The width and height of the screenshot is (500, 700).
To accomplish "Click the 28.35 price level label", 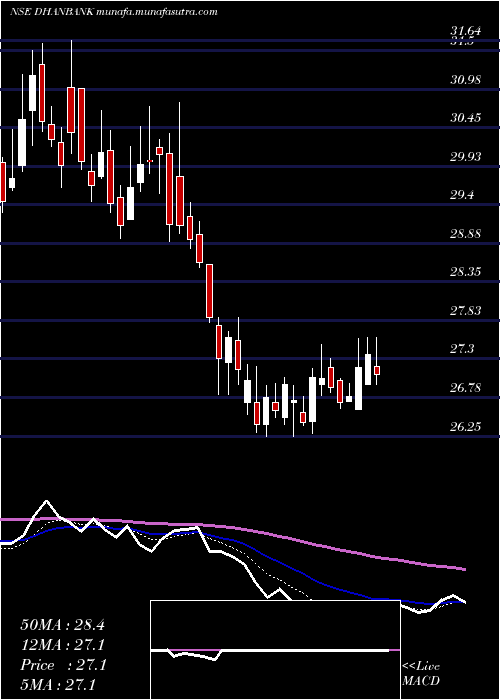I will pos(466,271).
